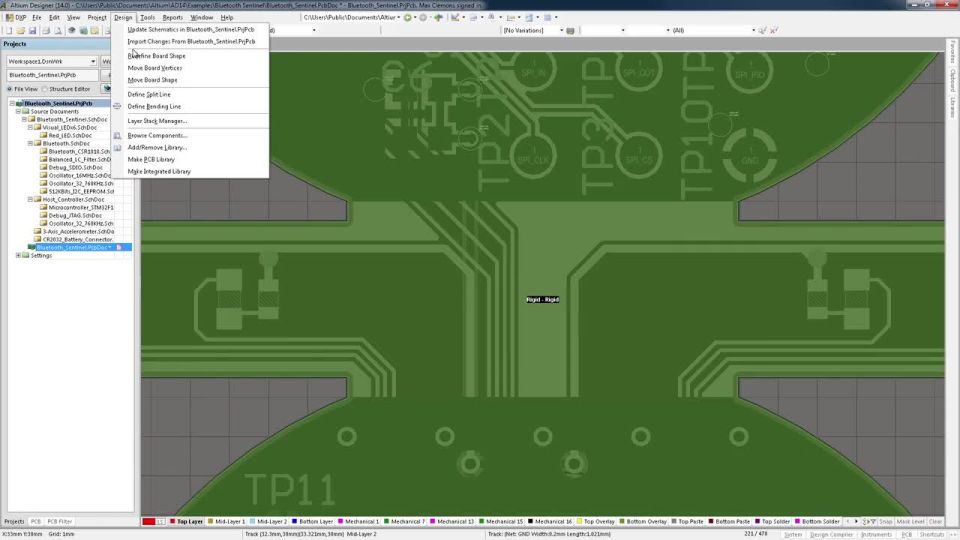Select the Mid-Layer 1 tab
960x540 pixels.
(226, 522)
